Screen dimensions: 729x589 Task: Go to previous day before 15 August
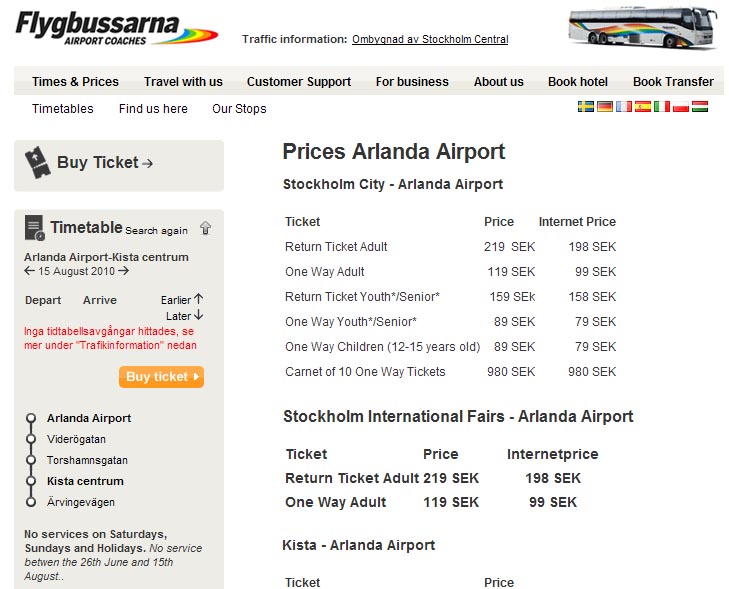(x=29, y=271)
